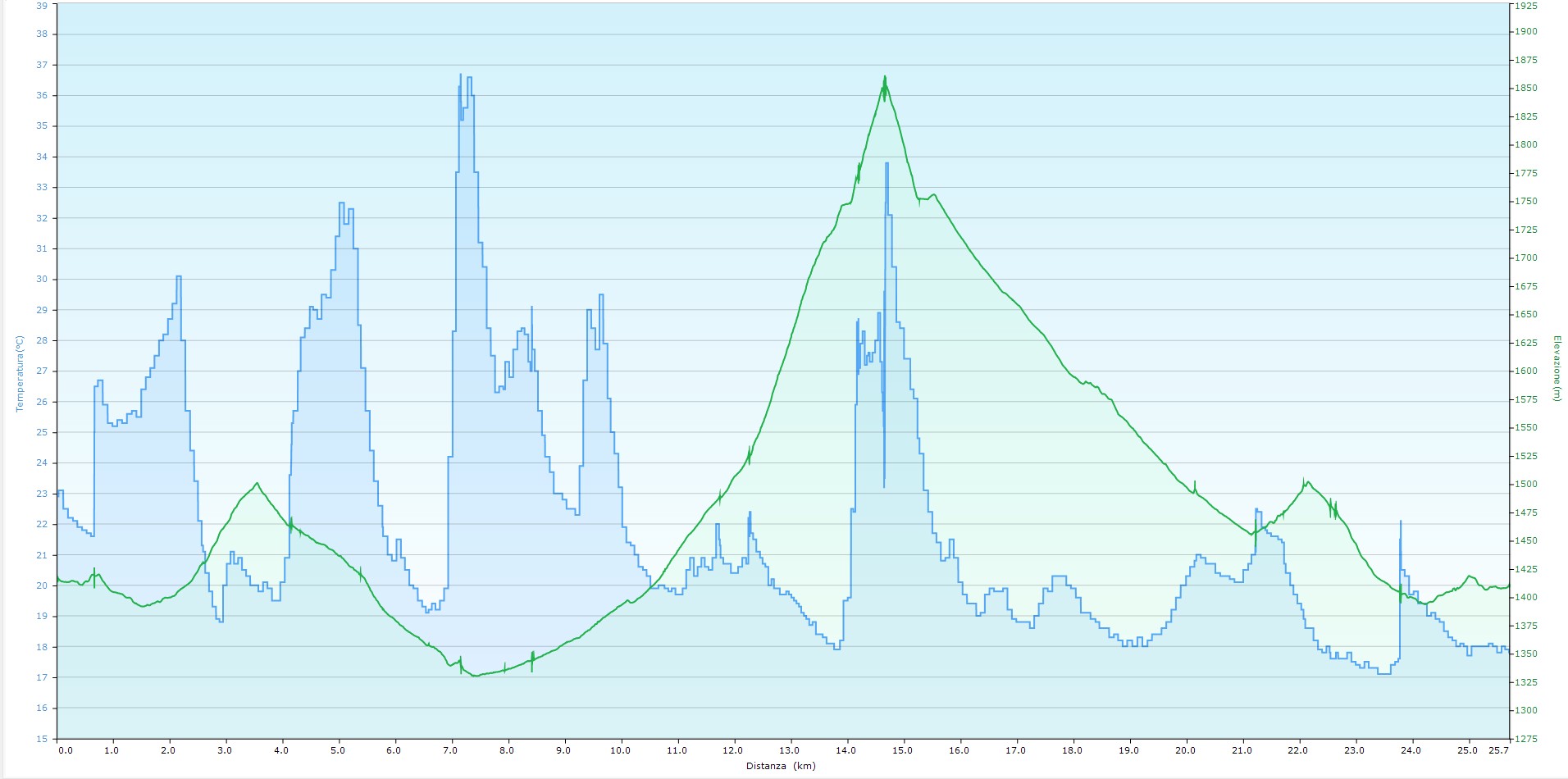The width and height of the screenshot is (1568, 779).
Task: Click the 15 label on temperature axis
Action: [x=42, y=738]
